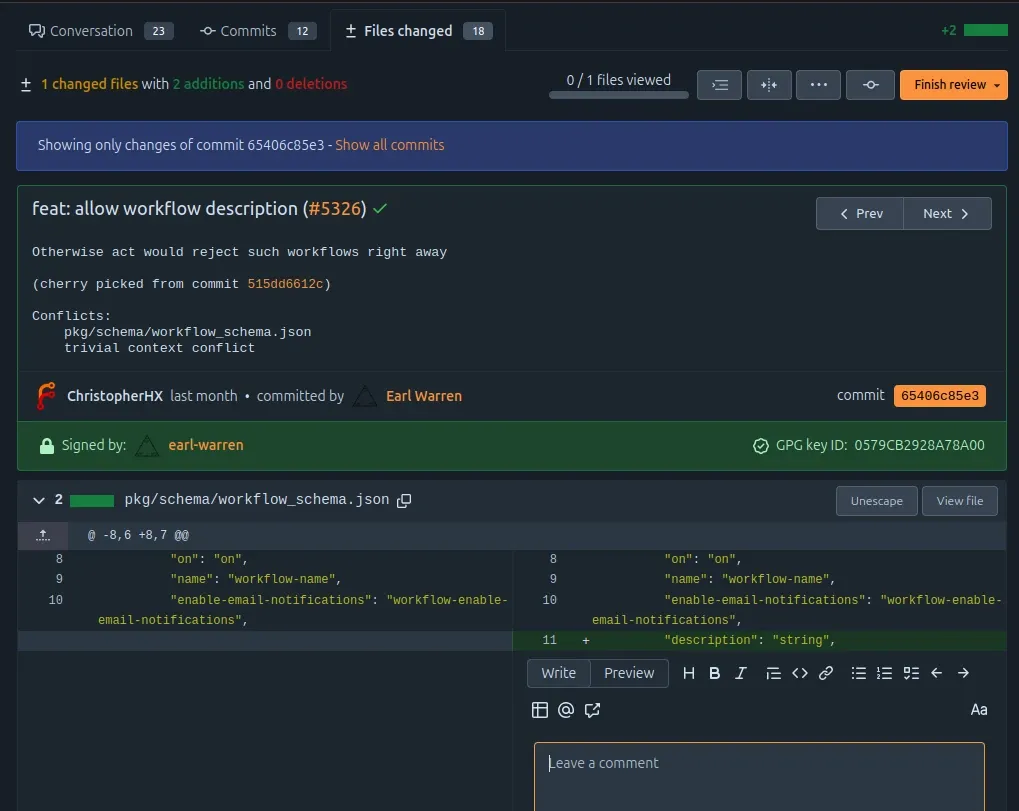Select the italic formatting icon
The width and height of the screenshot is (1019, 811).
tap(740, 673)
